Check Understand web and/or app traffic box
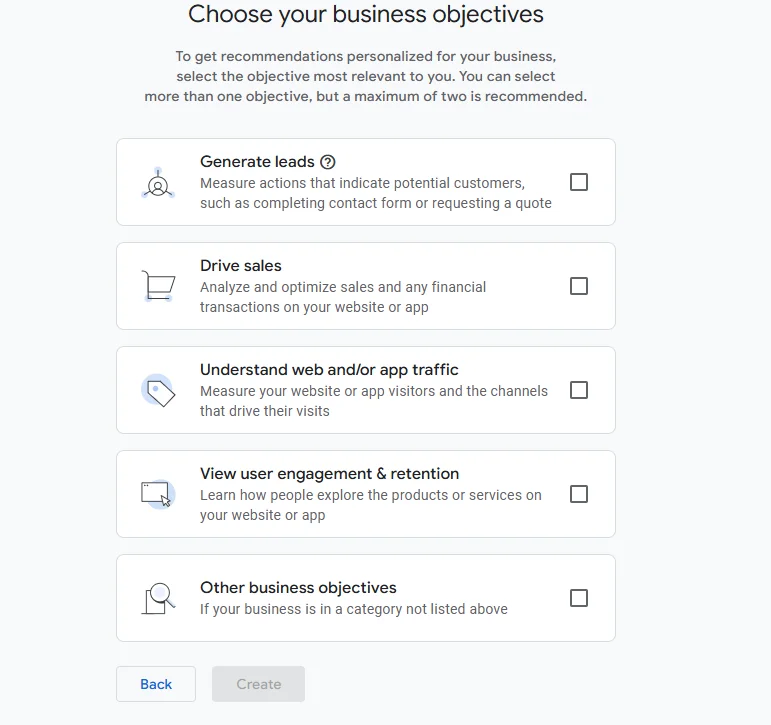Viewport: 771px width, 725px height. 579,390
